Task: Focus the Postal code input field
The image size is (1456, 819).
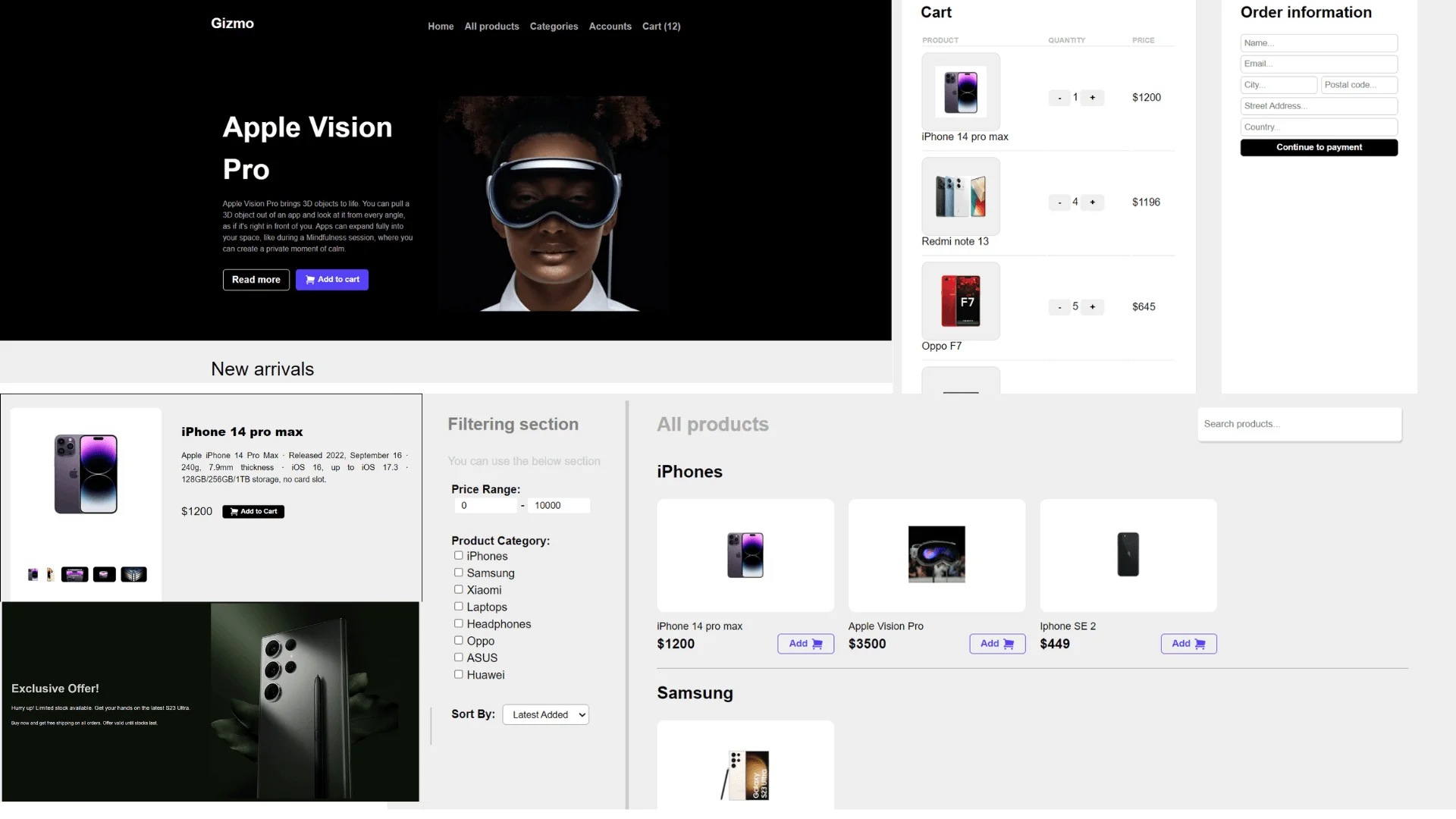Action: pos(1359,85)
